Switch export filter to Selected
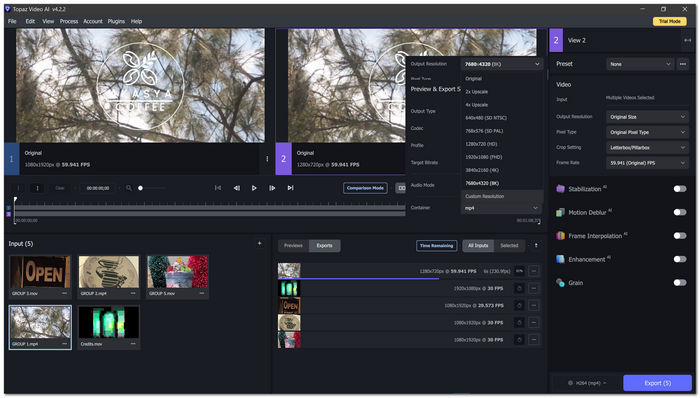This screenshot has height=398, width=700. [x=509, y=246]
